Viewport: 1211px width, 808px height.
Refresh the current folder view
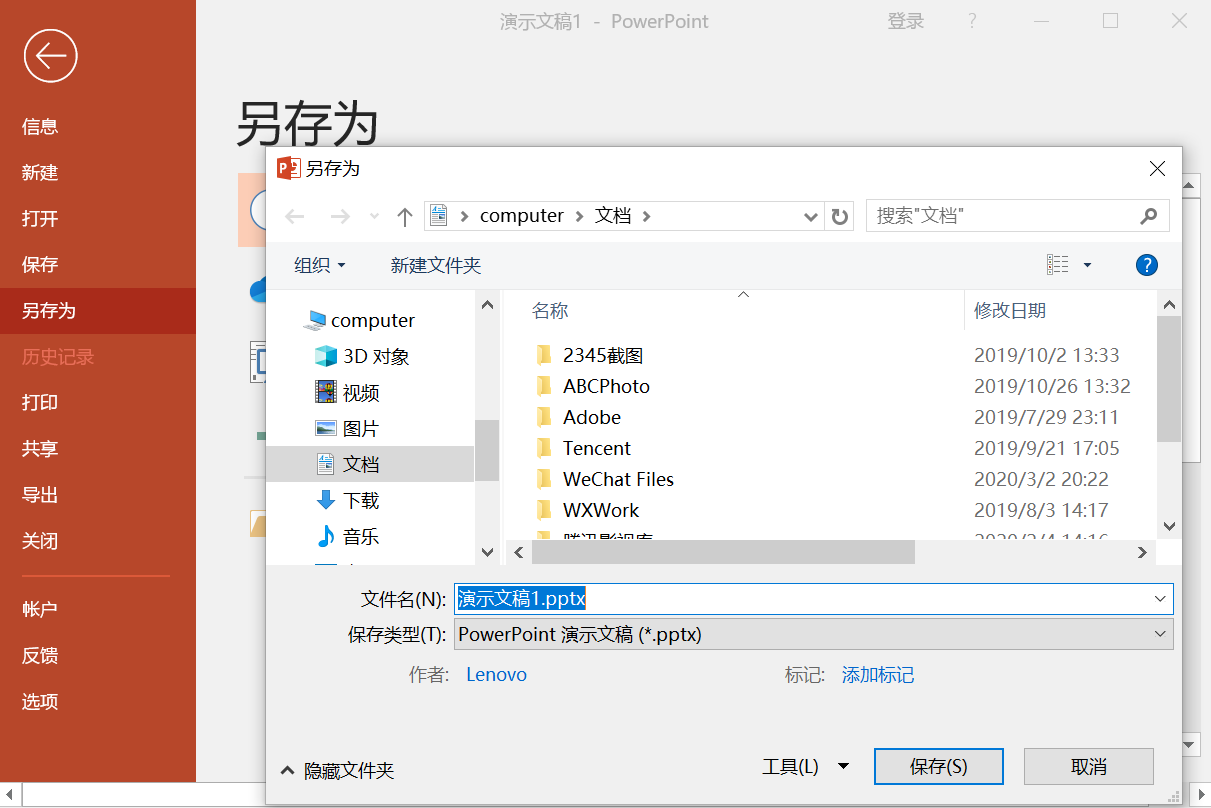[840, 216]
